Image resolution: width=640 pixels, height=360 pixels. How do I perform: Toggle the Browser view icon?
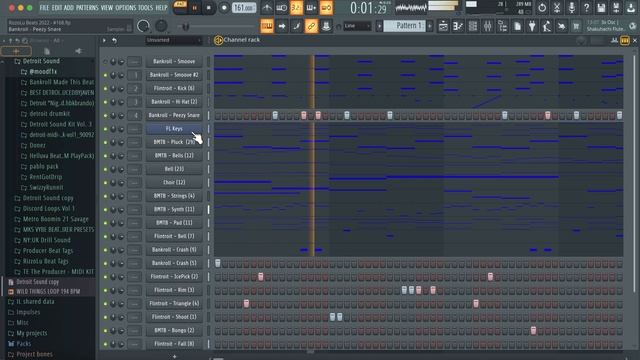tap(502, 27)
